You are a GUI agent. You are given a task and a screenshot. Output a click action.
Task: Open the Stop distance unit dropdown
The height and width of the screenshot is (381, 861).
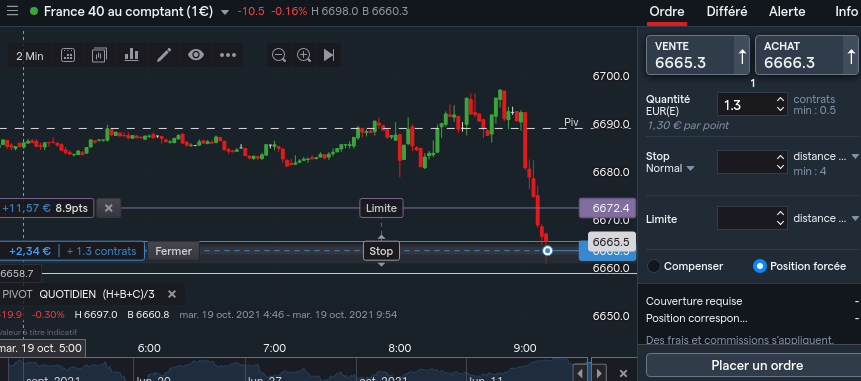[x=826, y=156]
